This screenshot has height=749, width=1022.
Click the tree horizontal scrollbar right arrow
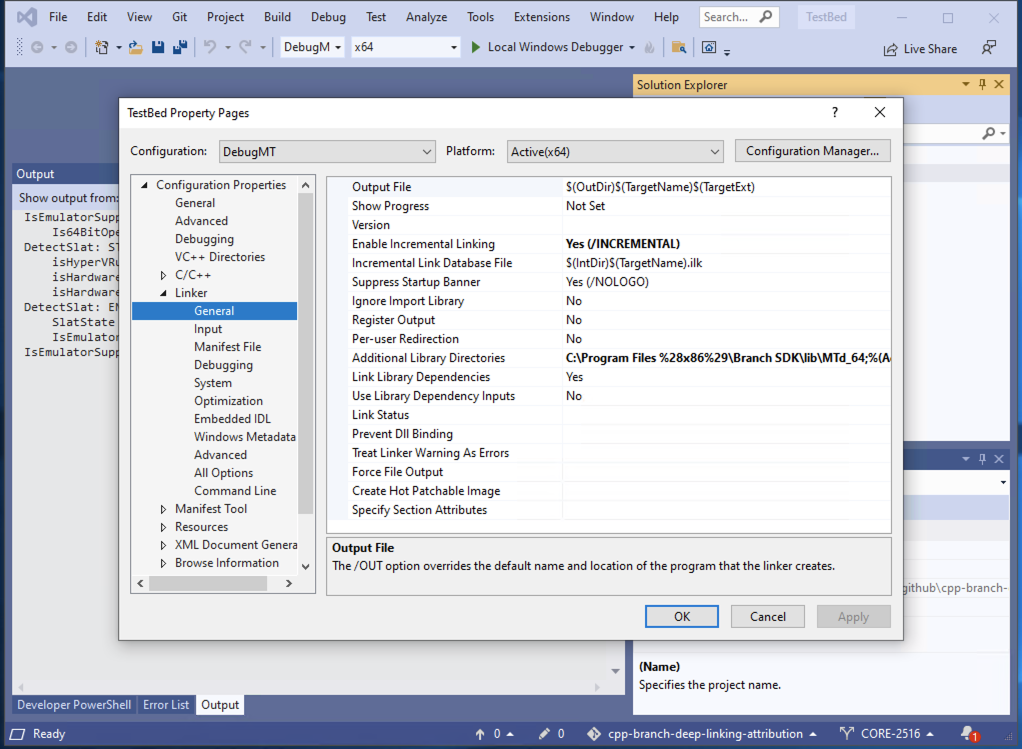coord(289,583)
